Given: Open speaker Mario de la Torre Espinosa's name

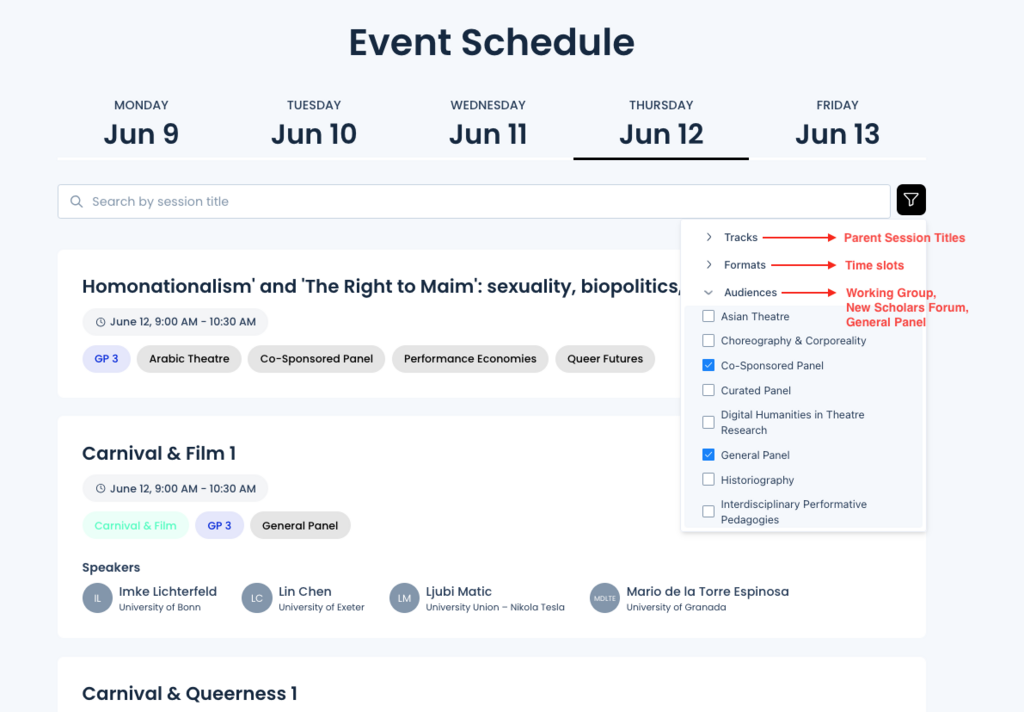Looking at the screenshot, I should pyautogui.click(x=707, y=591).
